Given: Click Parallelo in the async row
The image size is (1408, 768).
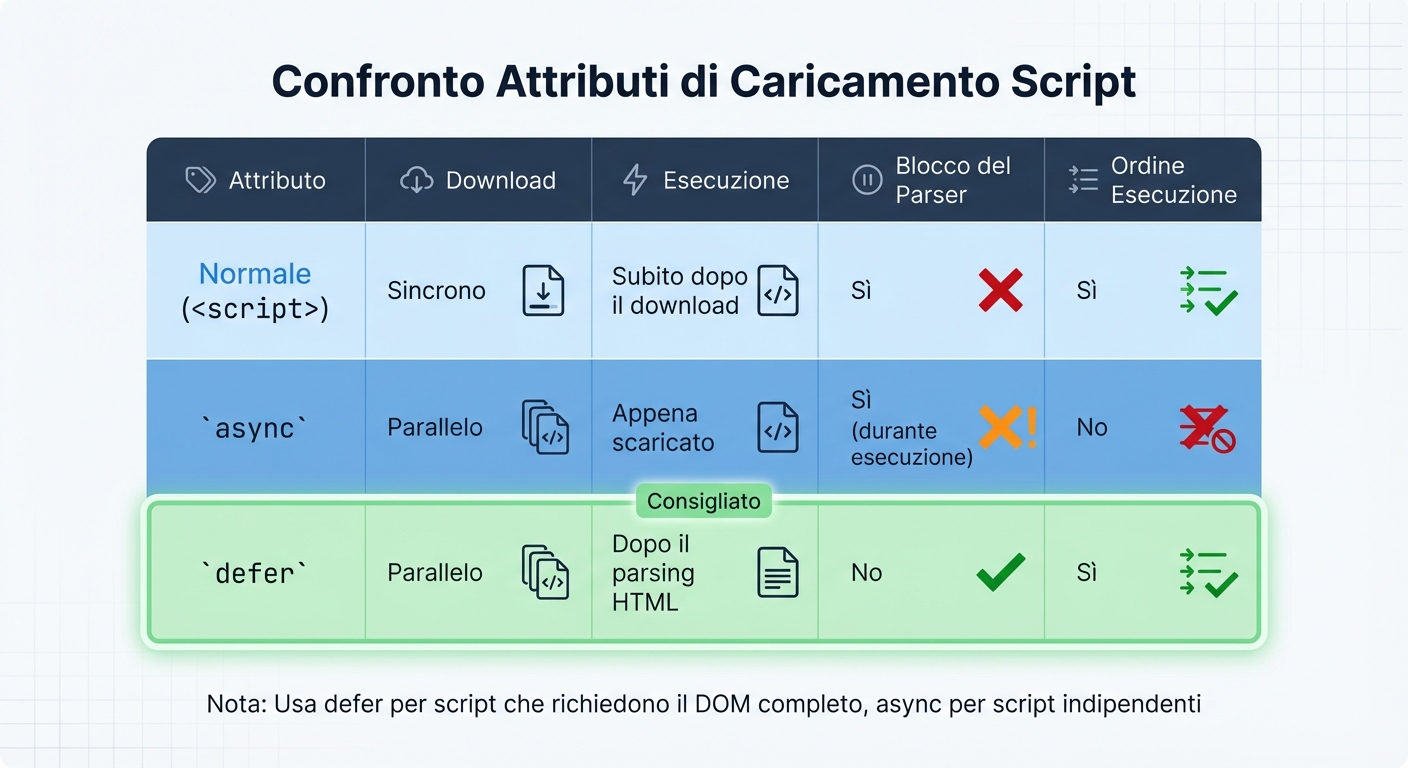Looking at the screenshot, I should [x=435, y=427].
